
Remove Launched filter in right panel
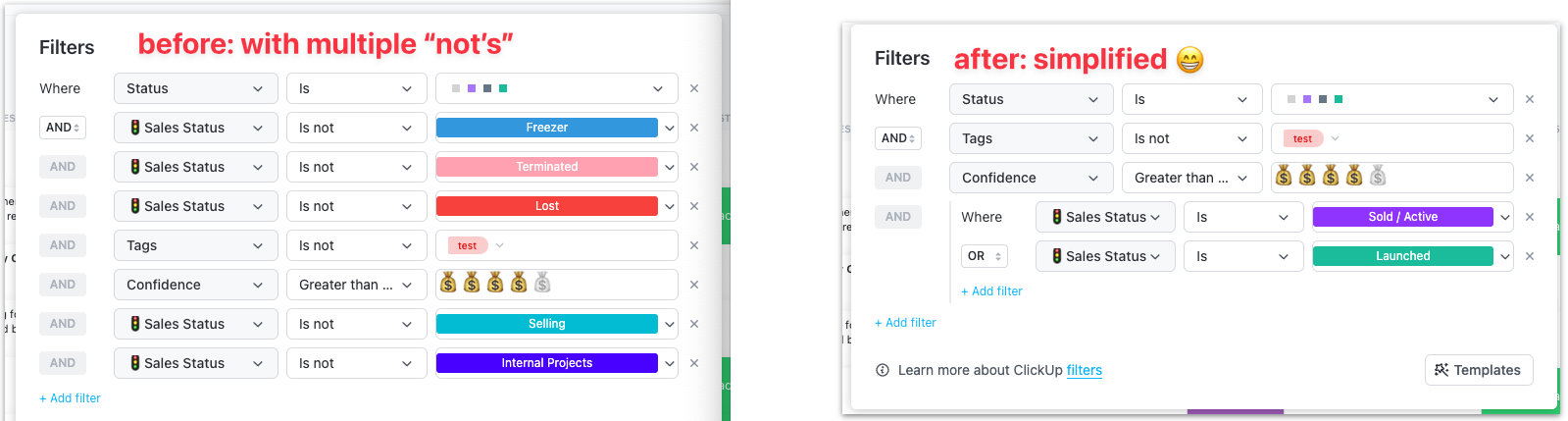[x=1530, y=256]
